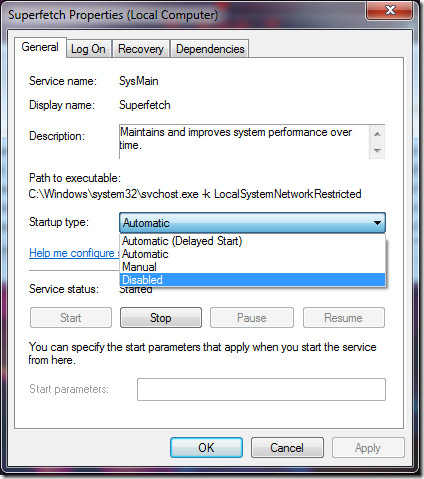Stop the Superfetch service
The width and height of the screenshot is (424, 479).
[x=161, y=318]
